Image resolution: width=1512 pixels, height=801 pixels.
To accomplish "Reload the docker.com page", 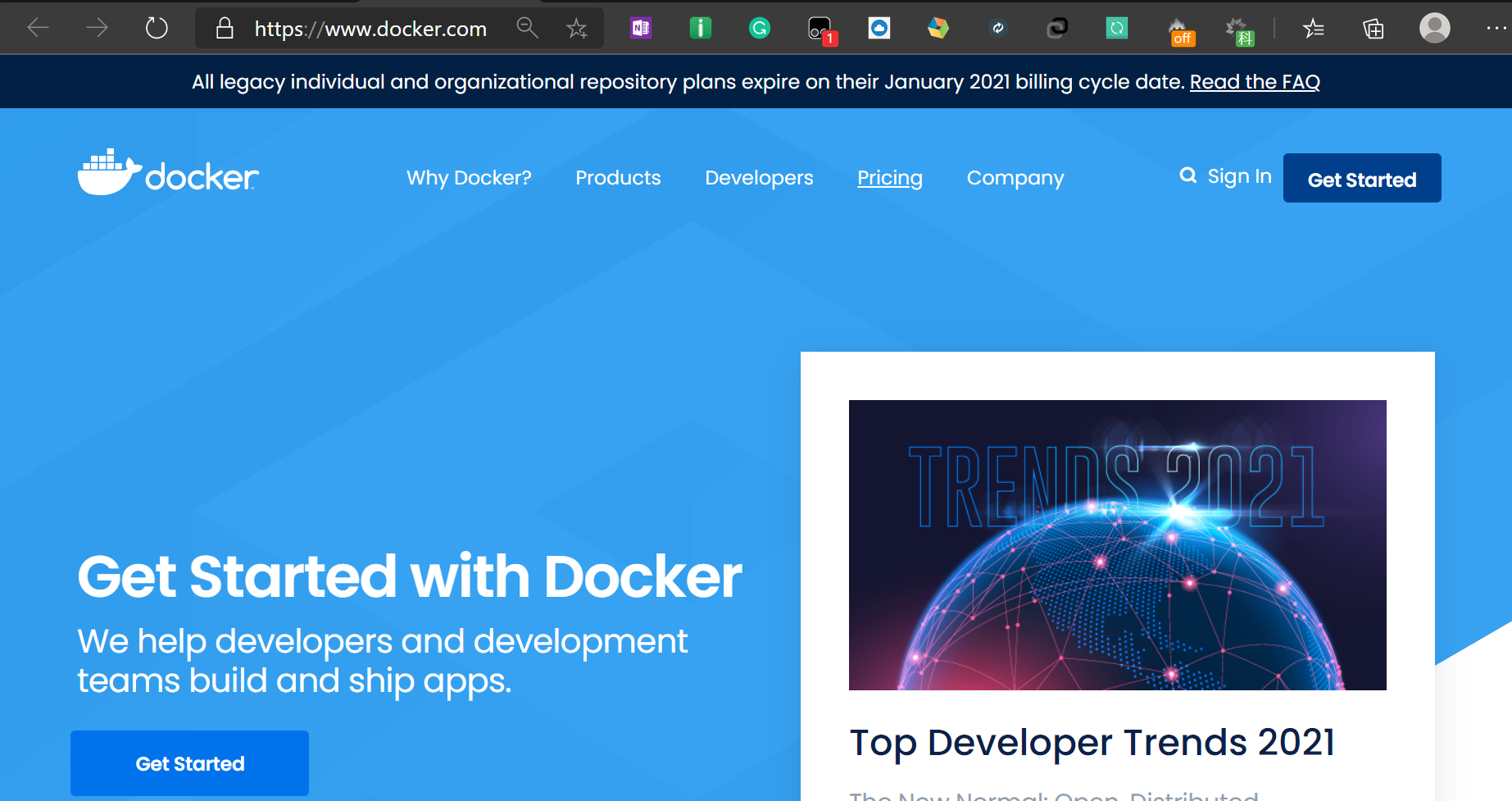I will tap(157, 28).
